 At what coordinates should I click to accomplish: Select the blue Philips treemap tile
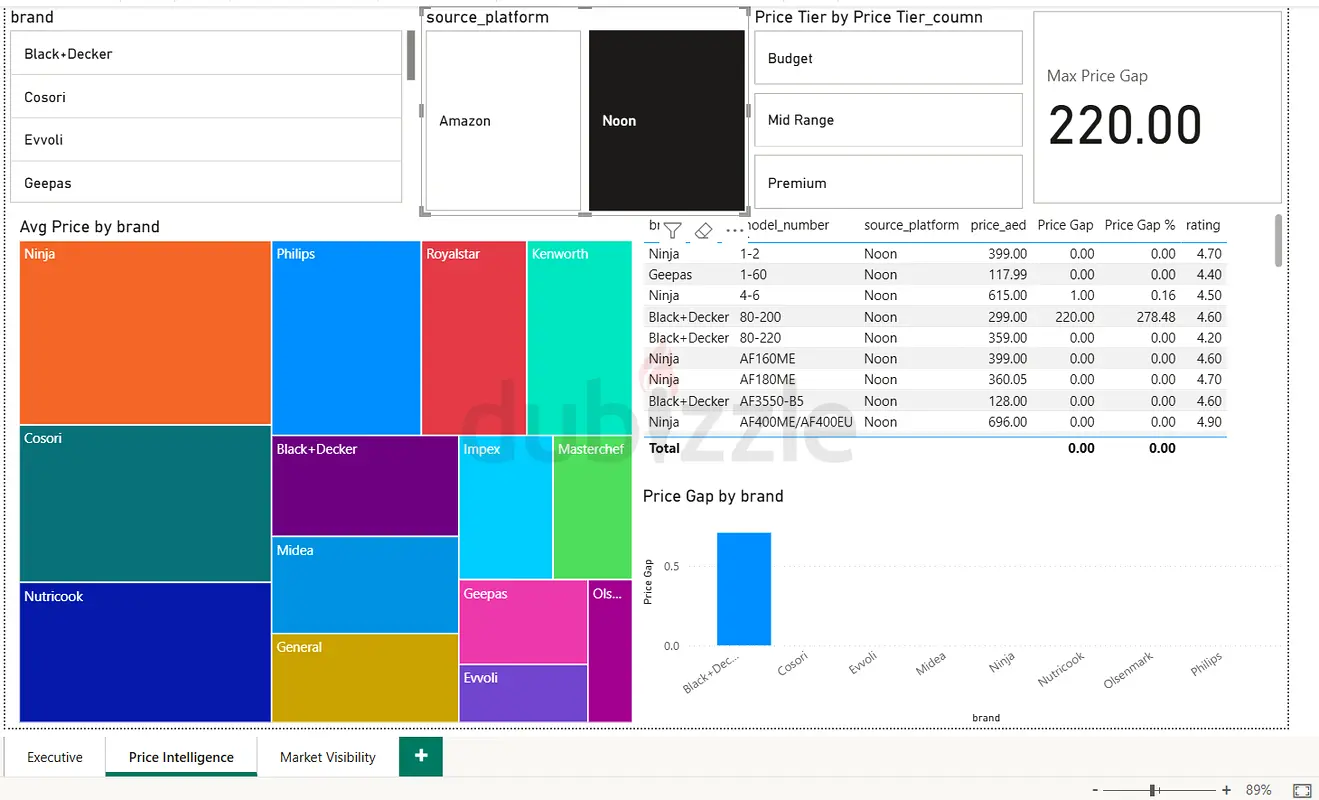coord(346,338)
